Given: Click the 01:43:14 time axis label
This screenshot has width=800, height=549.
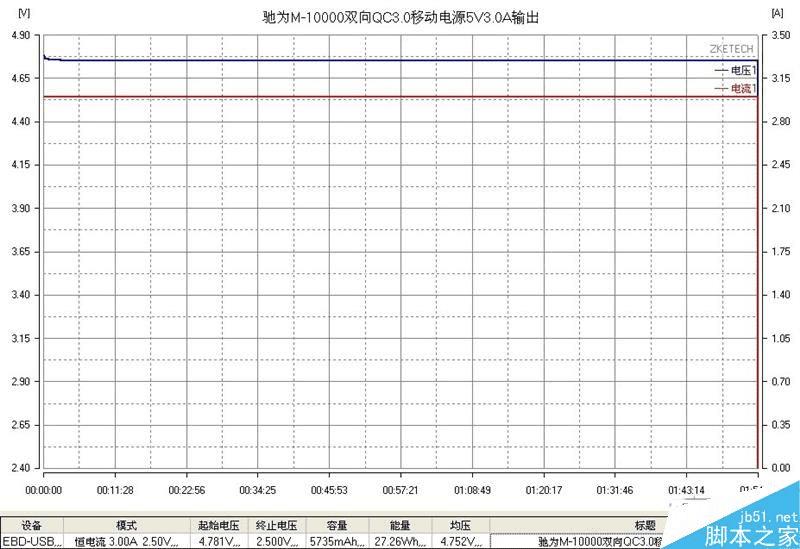Looking at the screenshot, I should coord(687,490).
